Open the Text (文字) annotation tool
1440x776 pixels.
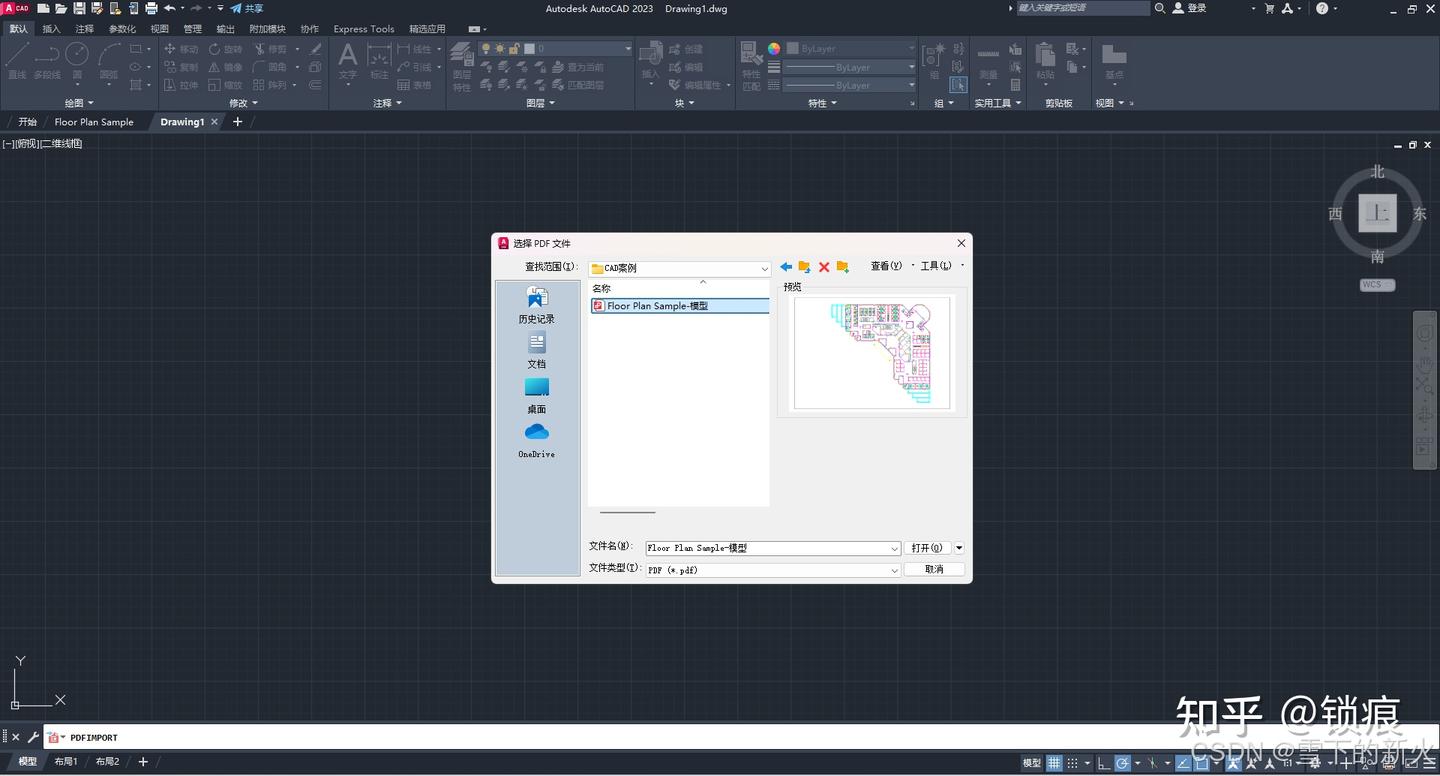[x=348, y=60]
